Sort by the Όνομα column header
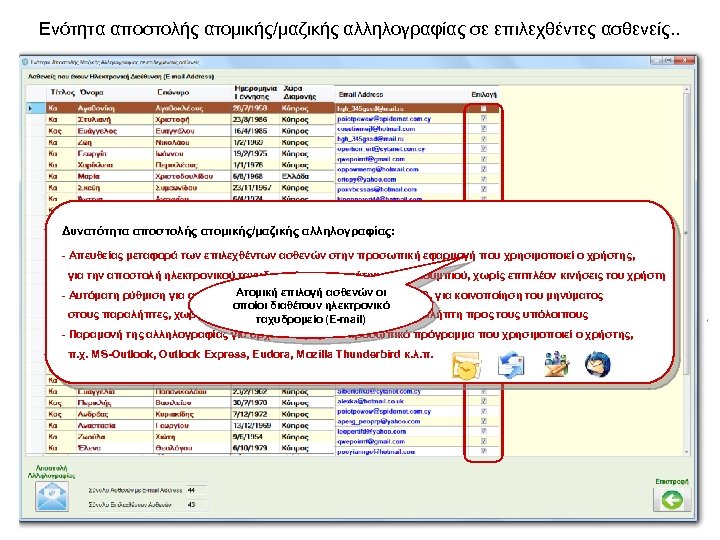 click(92, 92)
